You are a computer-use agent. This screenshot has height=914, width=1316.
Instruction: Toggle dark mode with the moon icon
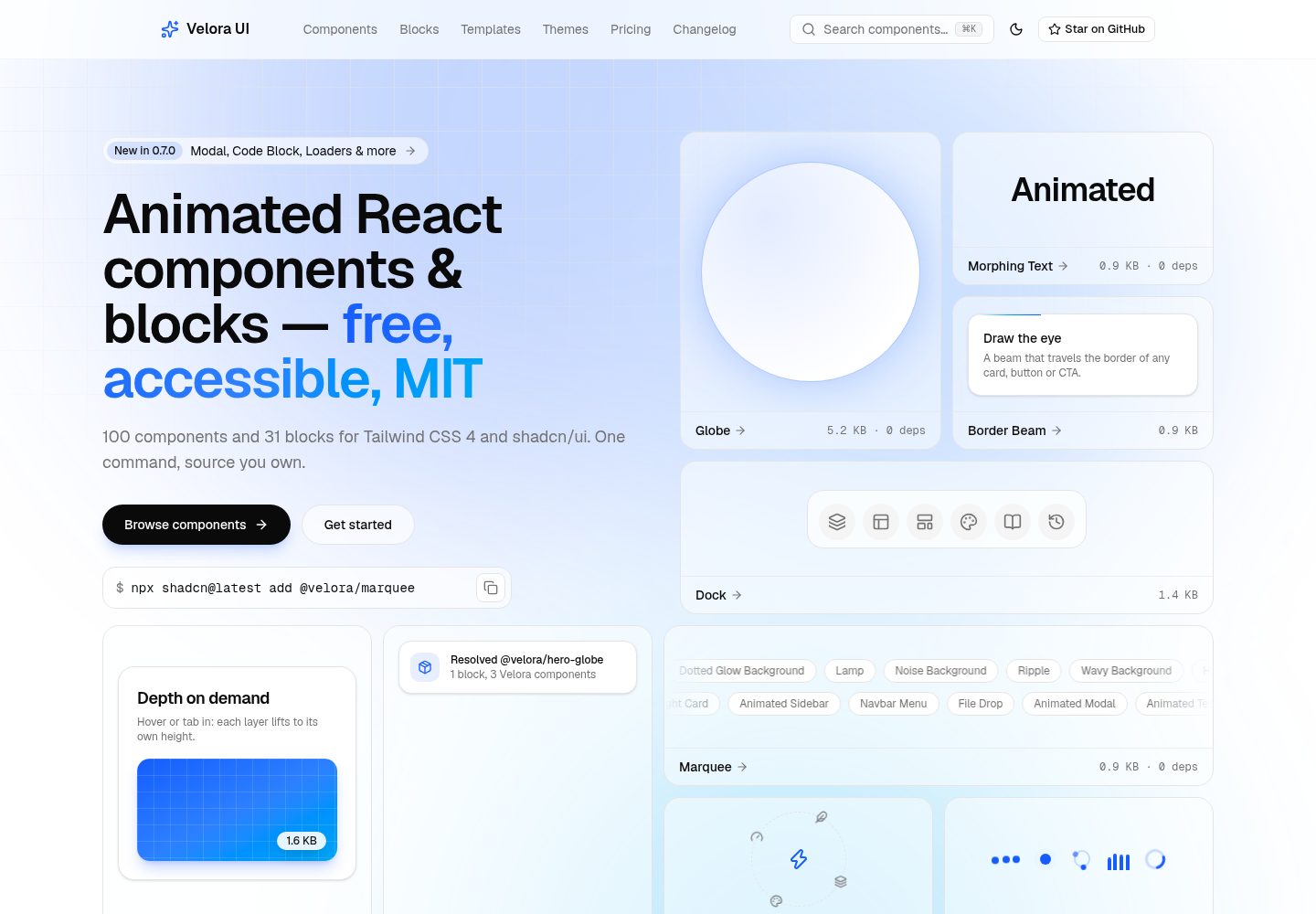pyautogui.click(x=1016, y=29)
